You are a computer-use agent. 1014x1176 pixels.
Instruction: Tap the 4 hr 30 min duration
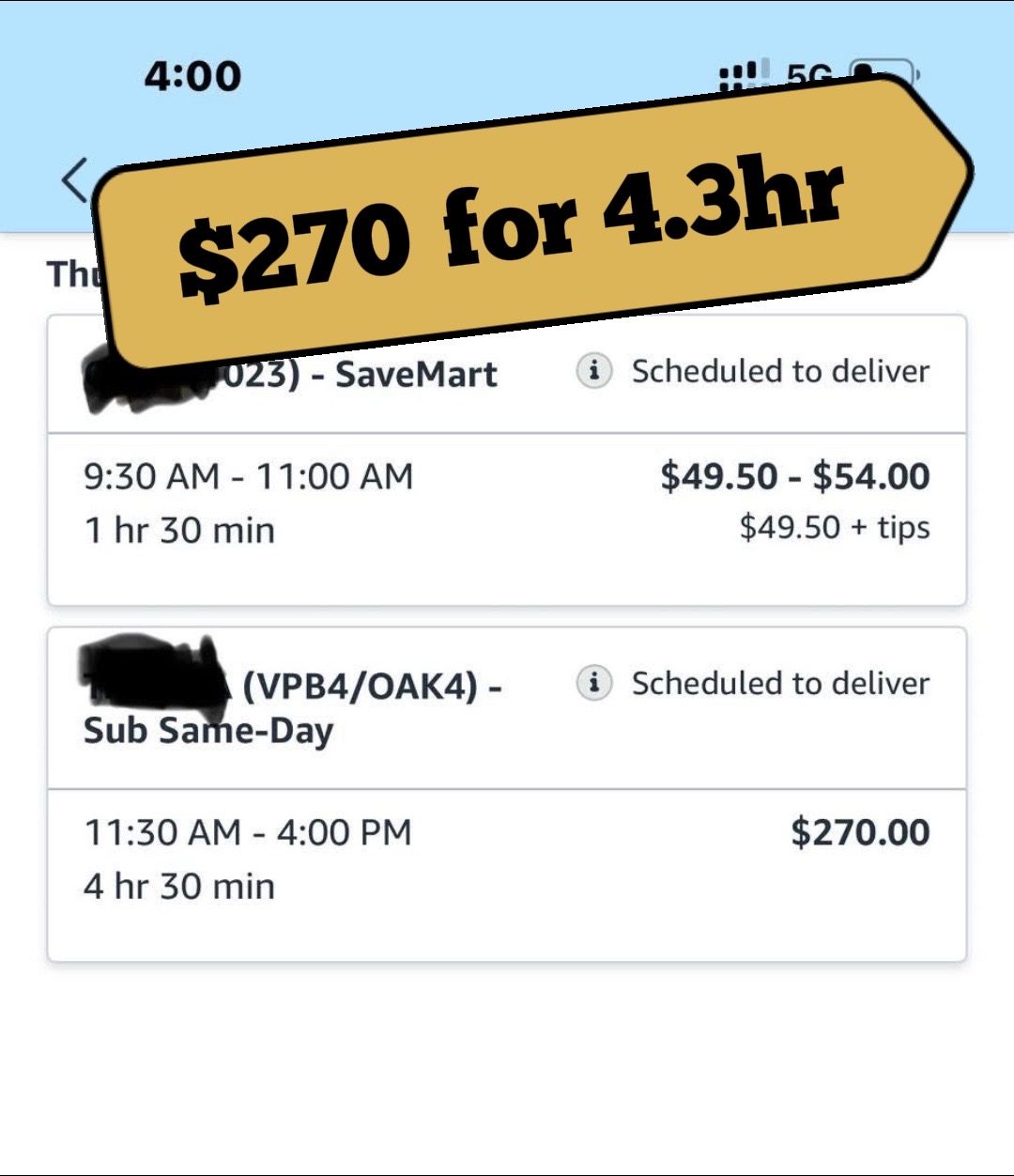point(179,886)
